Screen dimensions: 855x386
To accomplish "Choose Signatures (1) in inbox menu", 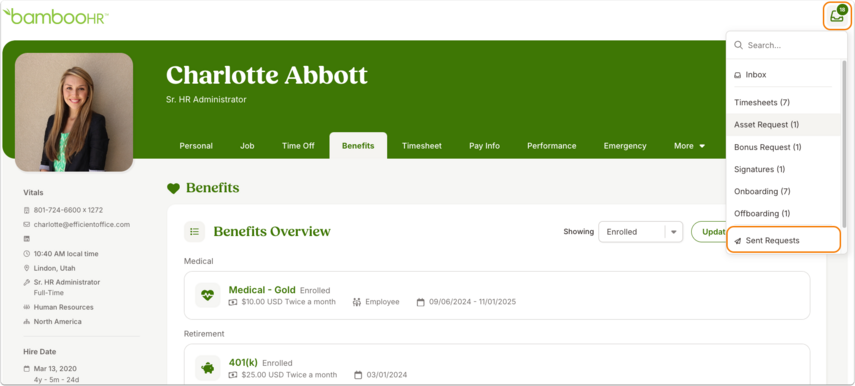I will click(x=784, y=170).
